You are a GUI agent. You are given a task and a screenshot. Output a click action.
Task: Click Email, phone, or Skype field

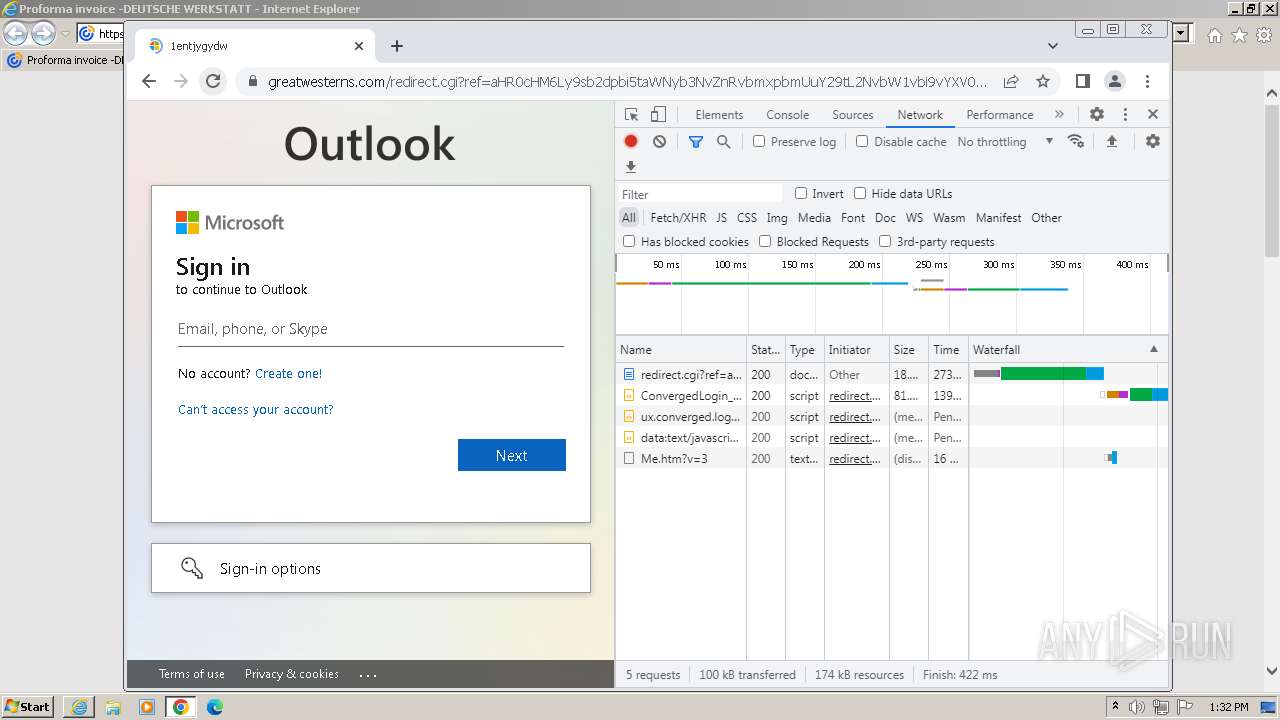pos(371,329)
